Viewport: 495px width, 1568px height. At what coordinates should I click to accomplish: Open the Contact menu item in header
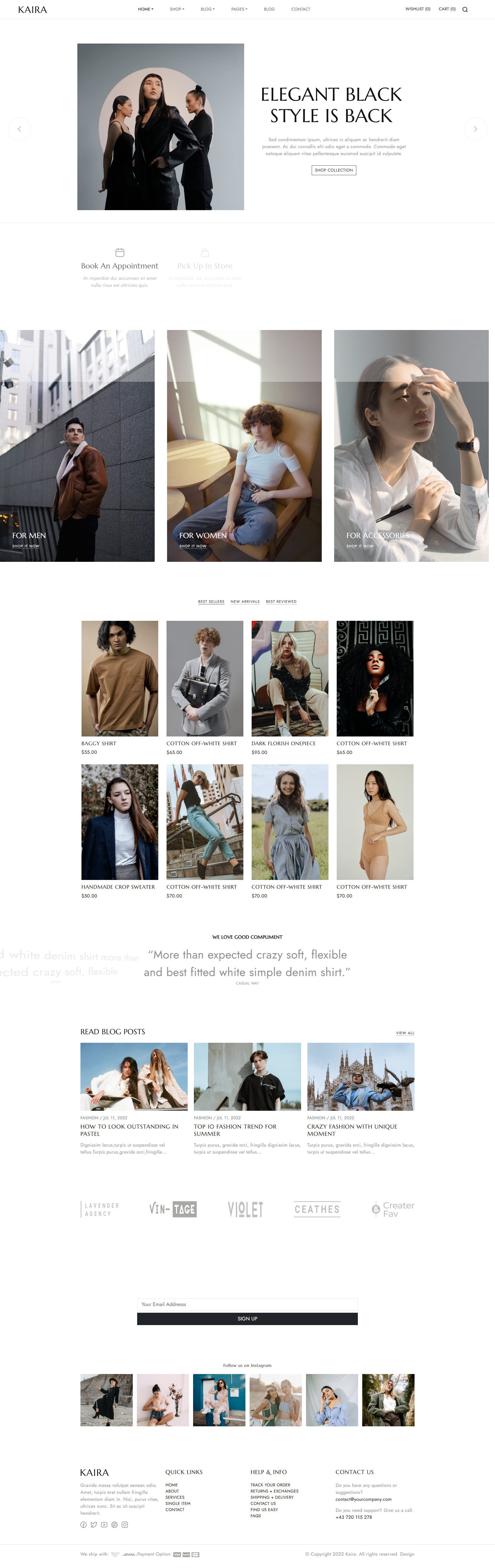(x=301, y=9)
